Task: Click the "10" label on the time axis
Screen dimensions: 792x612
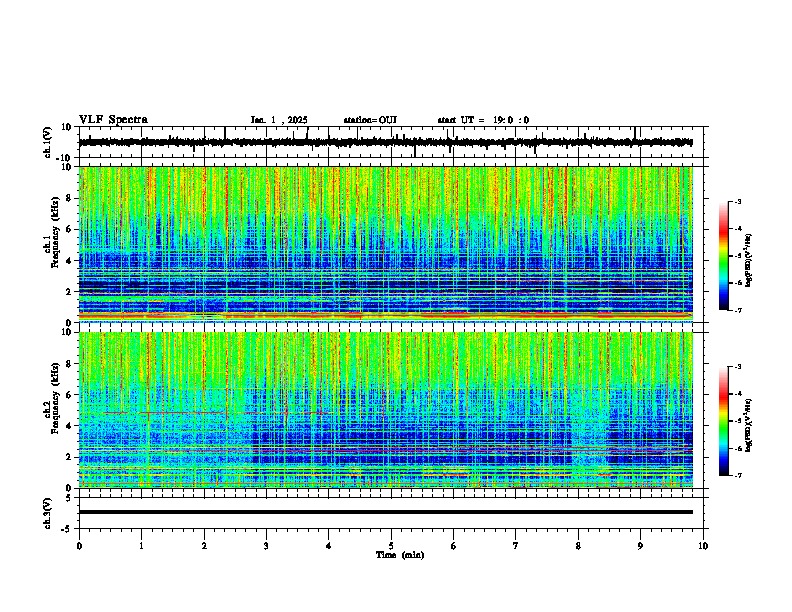Action: point(703,546)
